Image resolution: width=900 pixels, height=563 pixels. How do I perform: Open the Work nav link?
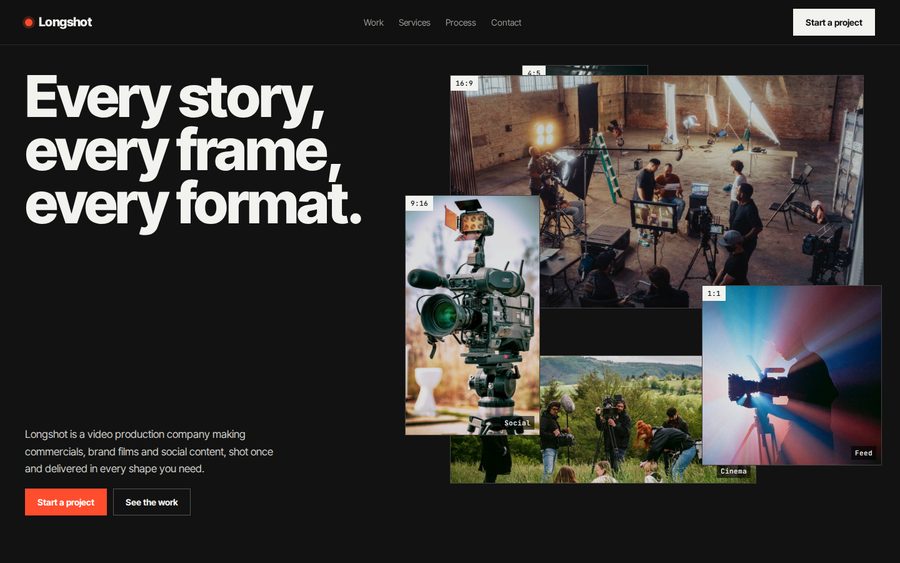coord(373,22)
